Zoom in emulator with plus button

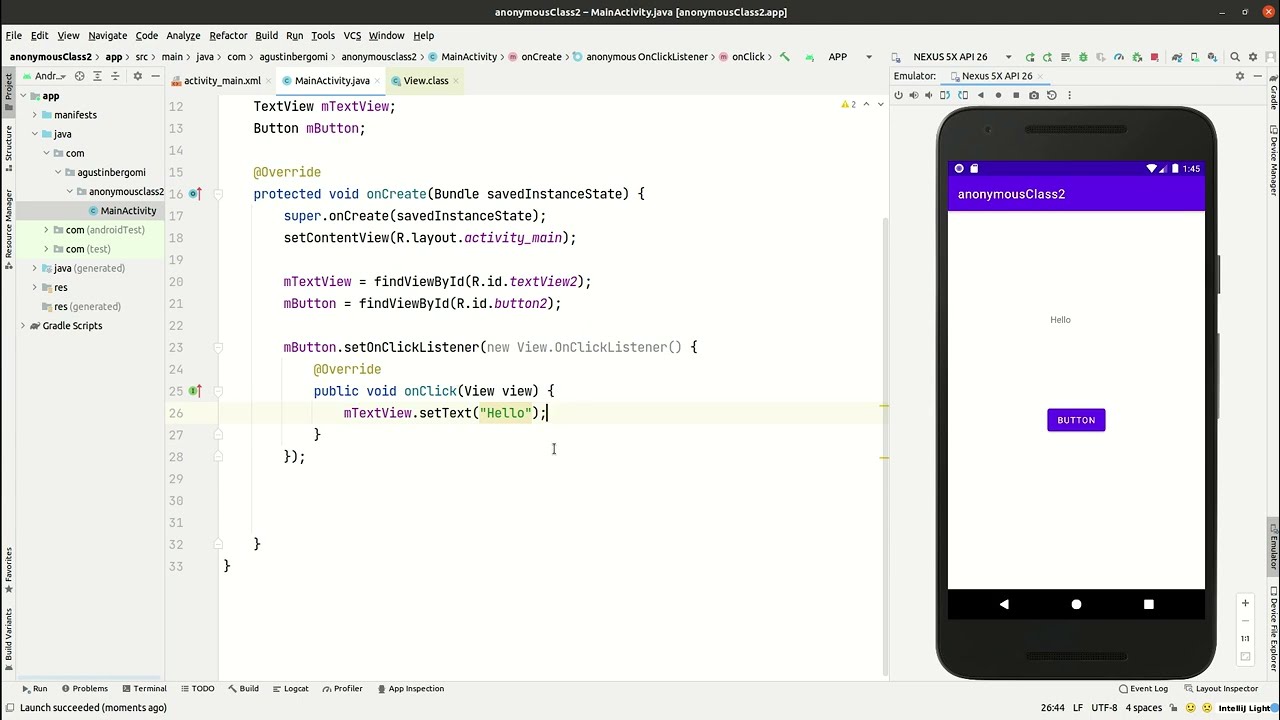pos(1245,603)
